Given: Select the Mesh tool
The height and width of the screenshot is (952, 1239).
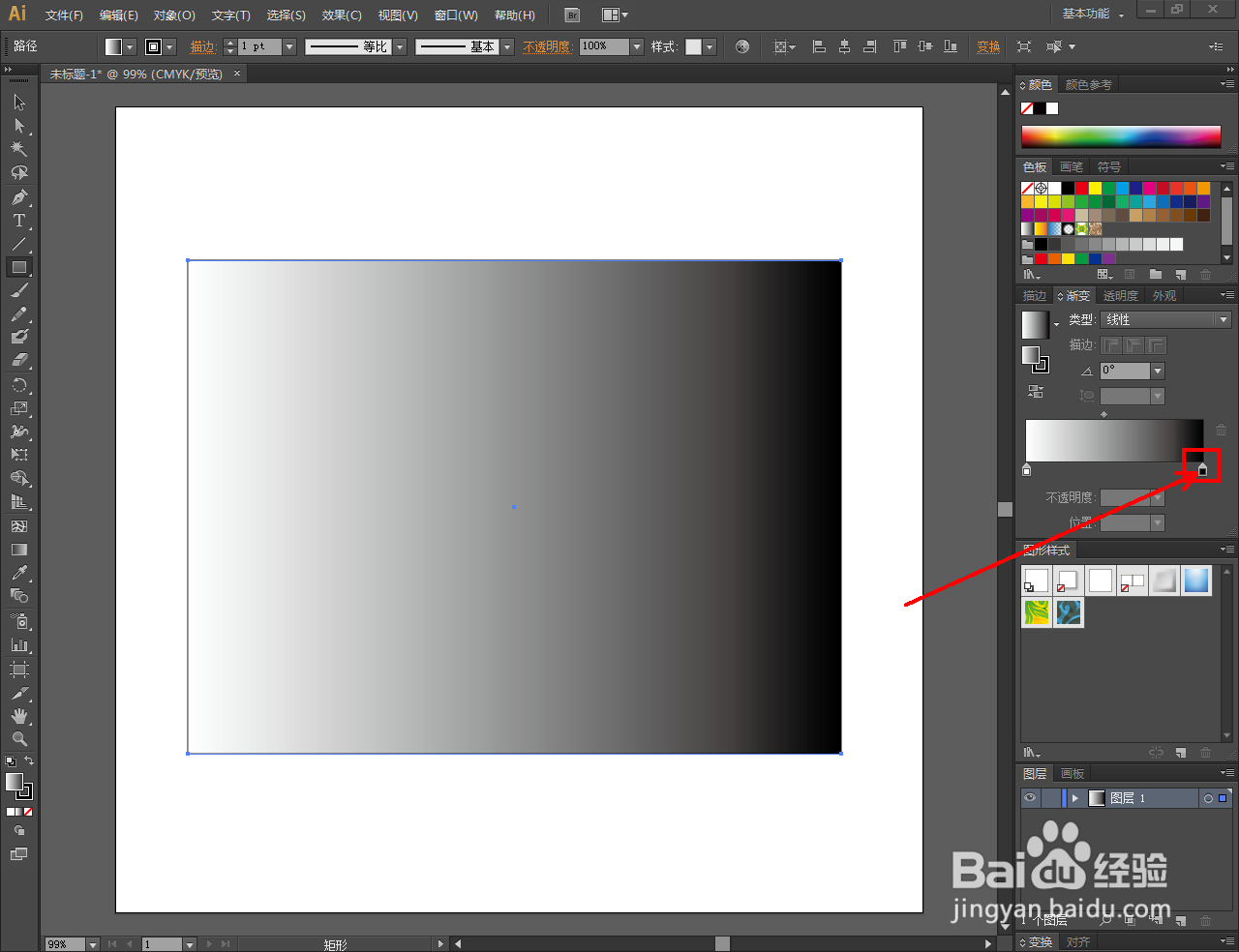Looking at the screenshot, I should pyautogui.click(x=18, y=526).
